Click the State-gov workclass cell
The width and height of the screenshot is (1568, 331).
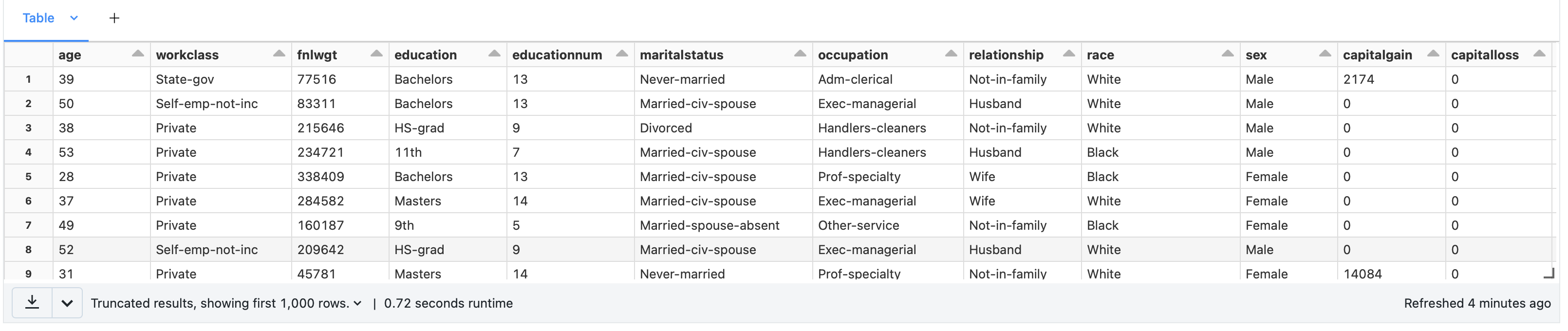pos(185,79)
